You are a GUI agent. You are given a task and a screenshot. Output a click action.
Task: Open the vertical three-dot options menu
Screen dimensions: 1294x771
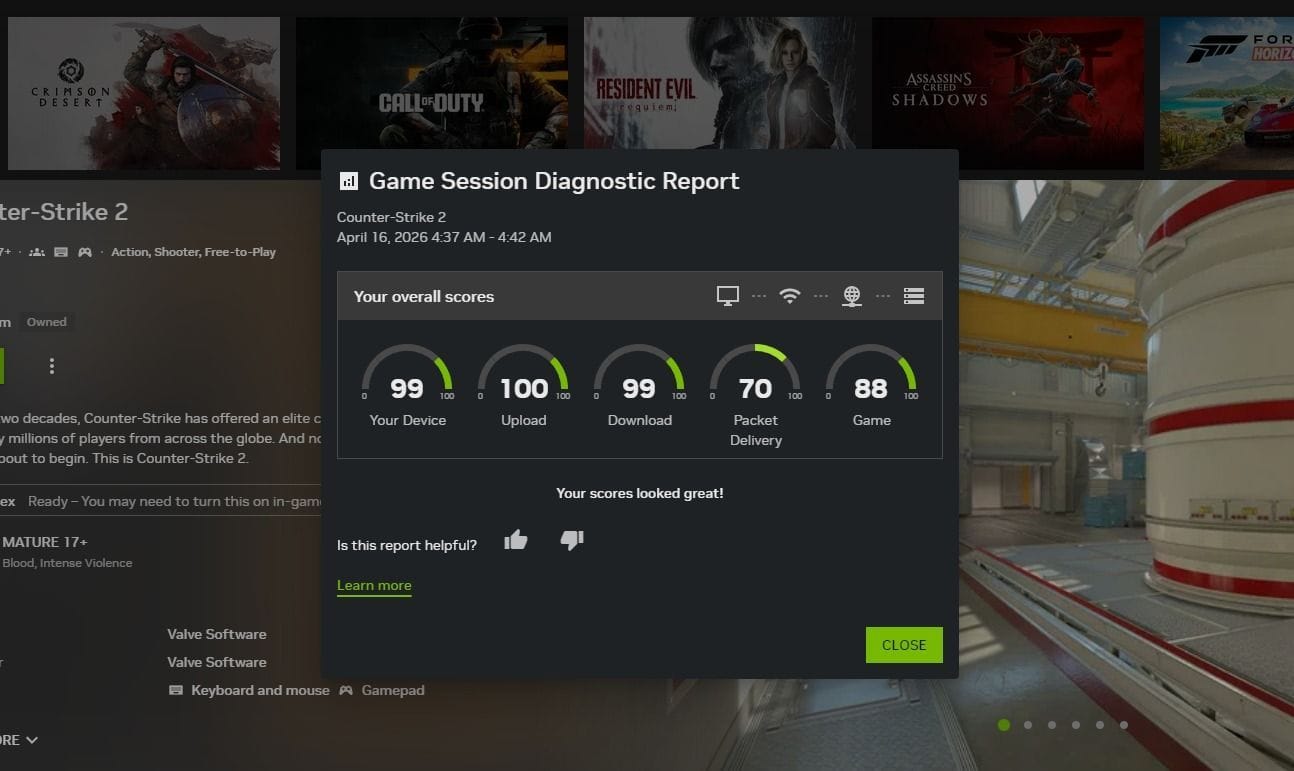click(x=51, y=365)
